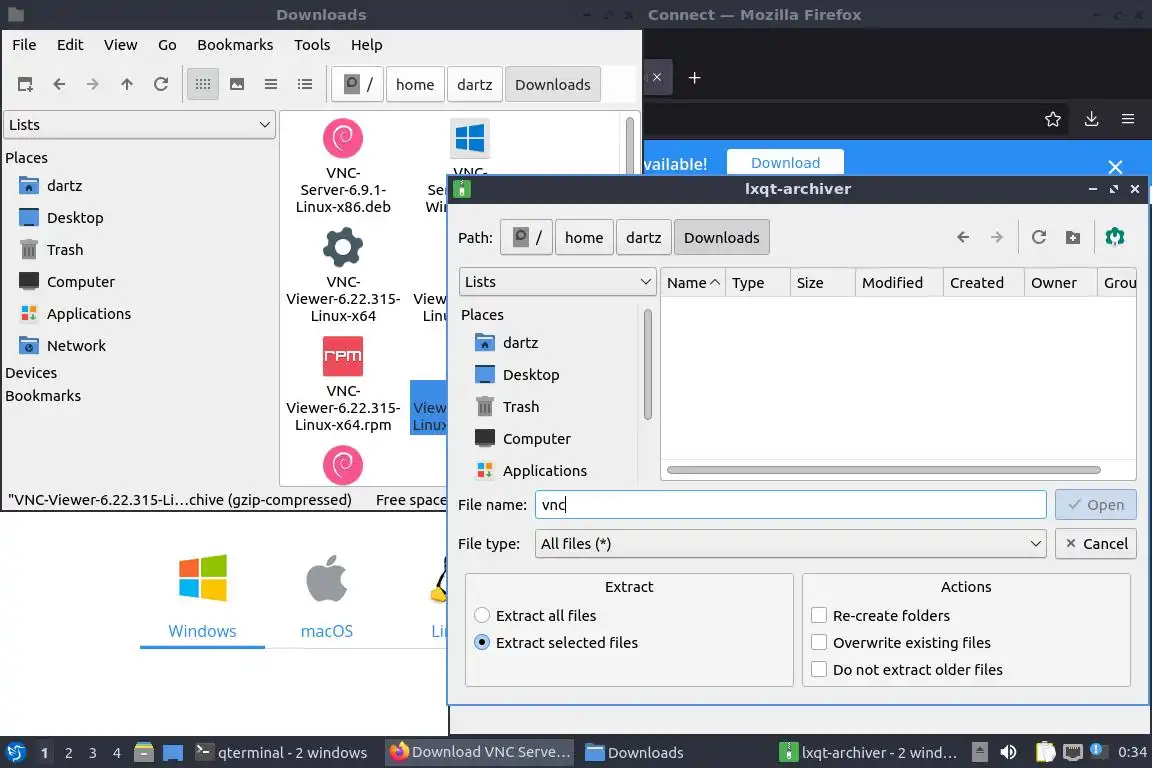
Task: Select Extract selected files option
Action: [x=556, y=642]
